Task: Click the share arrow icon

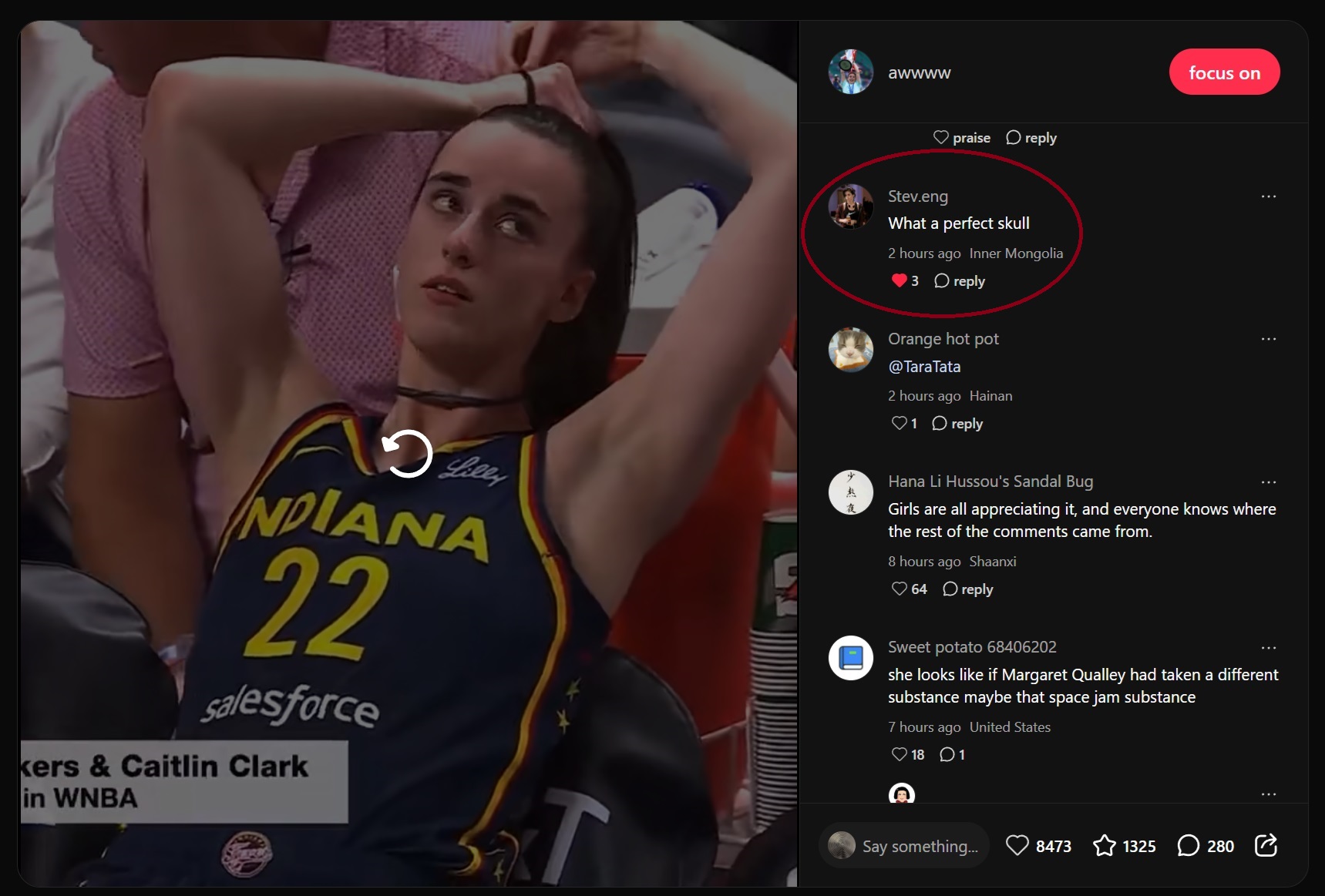Action: click(x=1266, y=845)
